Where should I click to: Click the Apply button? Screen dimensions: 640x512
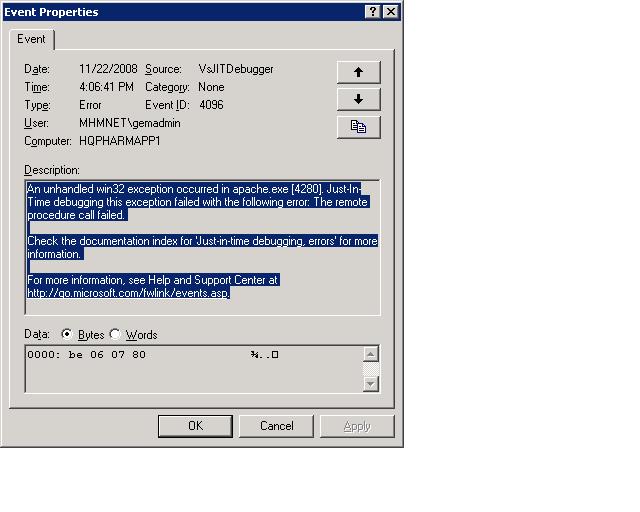pos(357,426)
